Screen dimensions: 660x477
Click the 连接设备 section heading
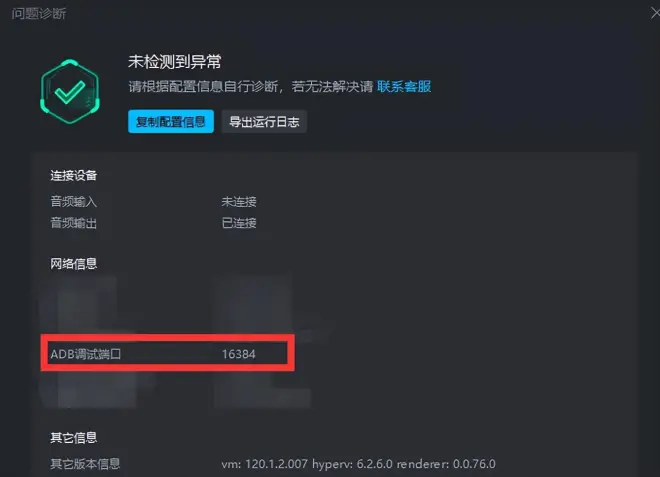pos(74,175)
